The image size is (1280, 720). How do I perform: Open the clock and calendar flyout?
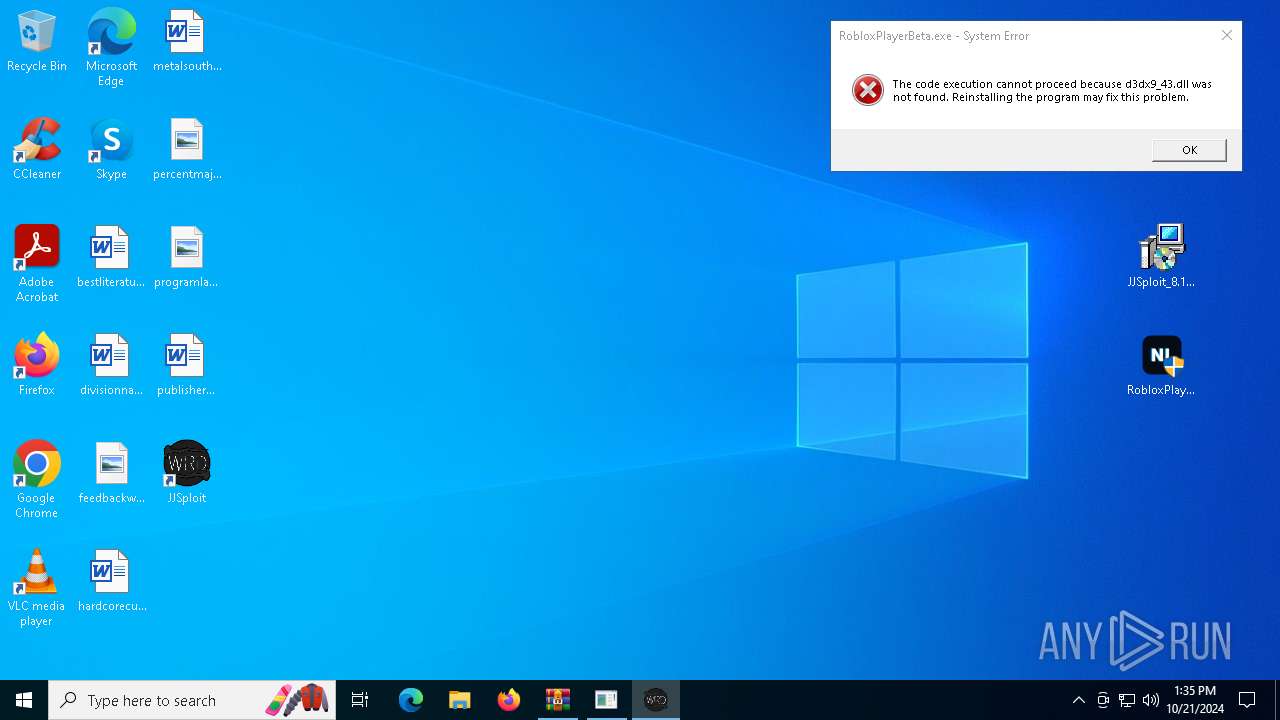point(1194,700)
